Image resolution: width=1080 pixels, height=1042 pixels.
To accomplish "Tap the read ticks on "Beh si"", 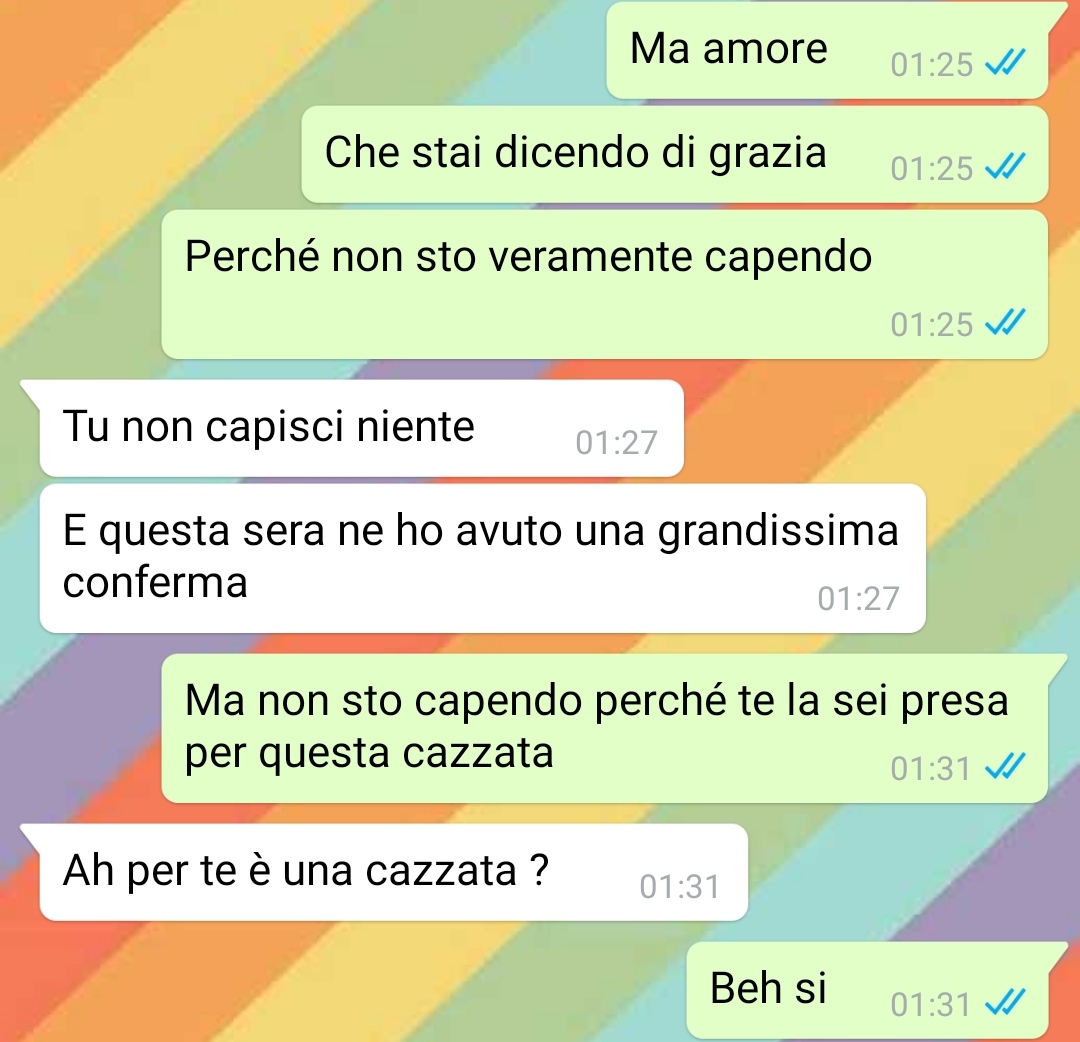I will (1005, 1003).
